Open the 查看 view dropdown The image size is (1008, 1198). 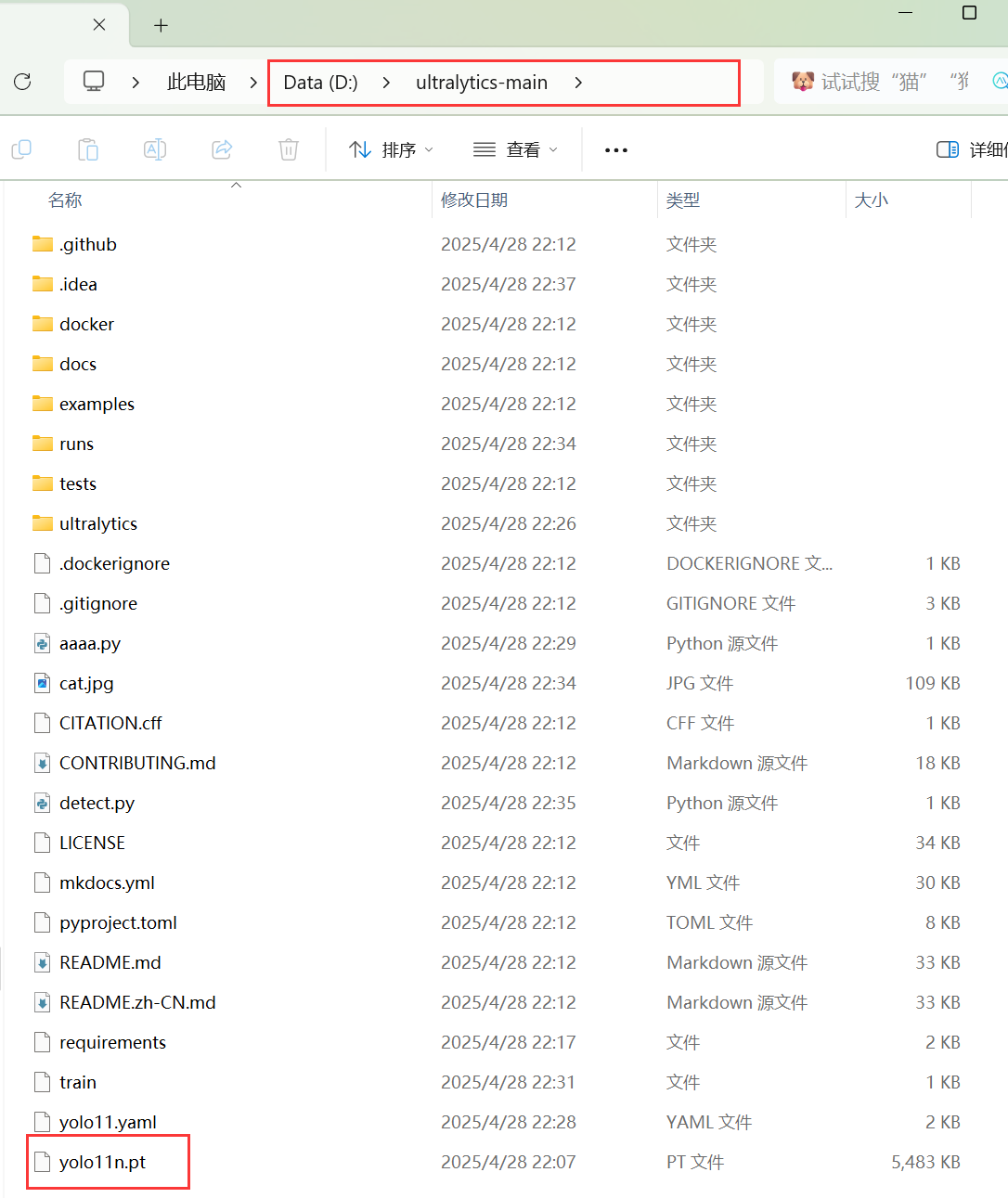click(515, 148)
